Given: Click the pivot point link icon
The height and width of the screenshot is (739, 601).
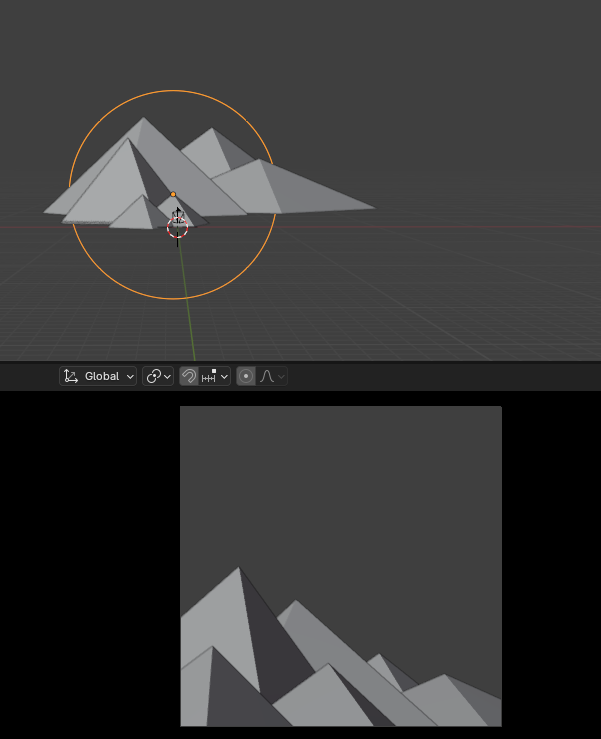Looking at the screenshot, I should [x=154, y=376].
